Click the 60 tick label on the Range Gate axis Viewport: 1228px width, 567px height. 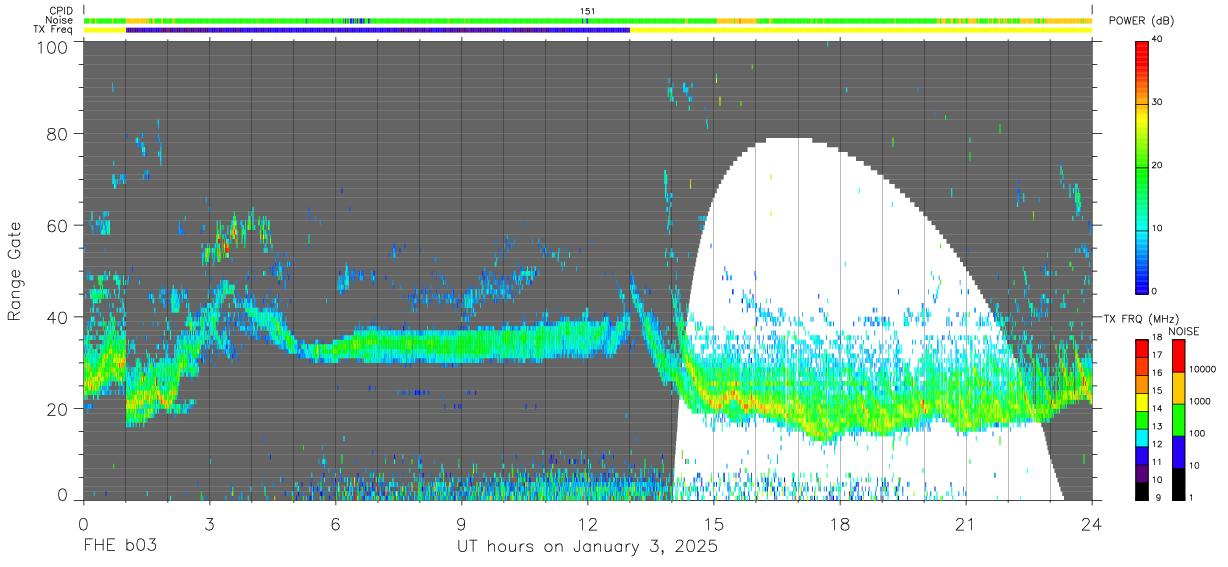tap(58, 226)
